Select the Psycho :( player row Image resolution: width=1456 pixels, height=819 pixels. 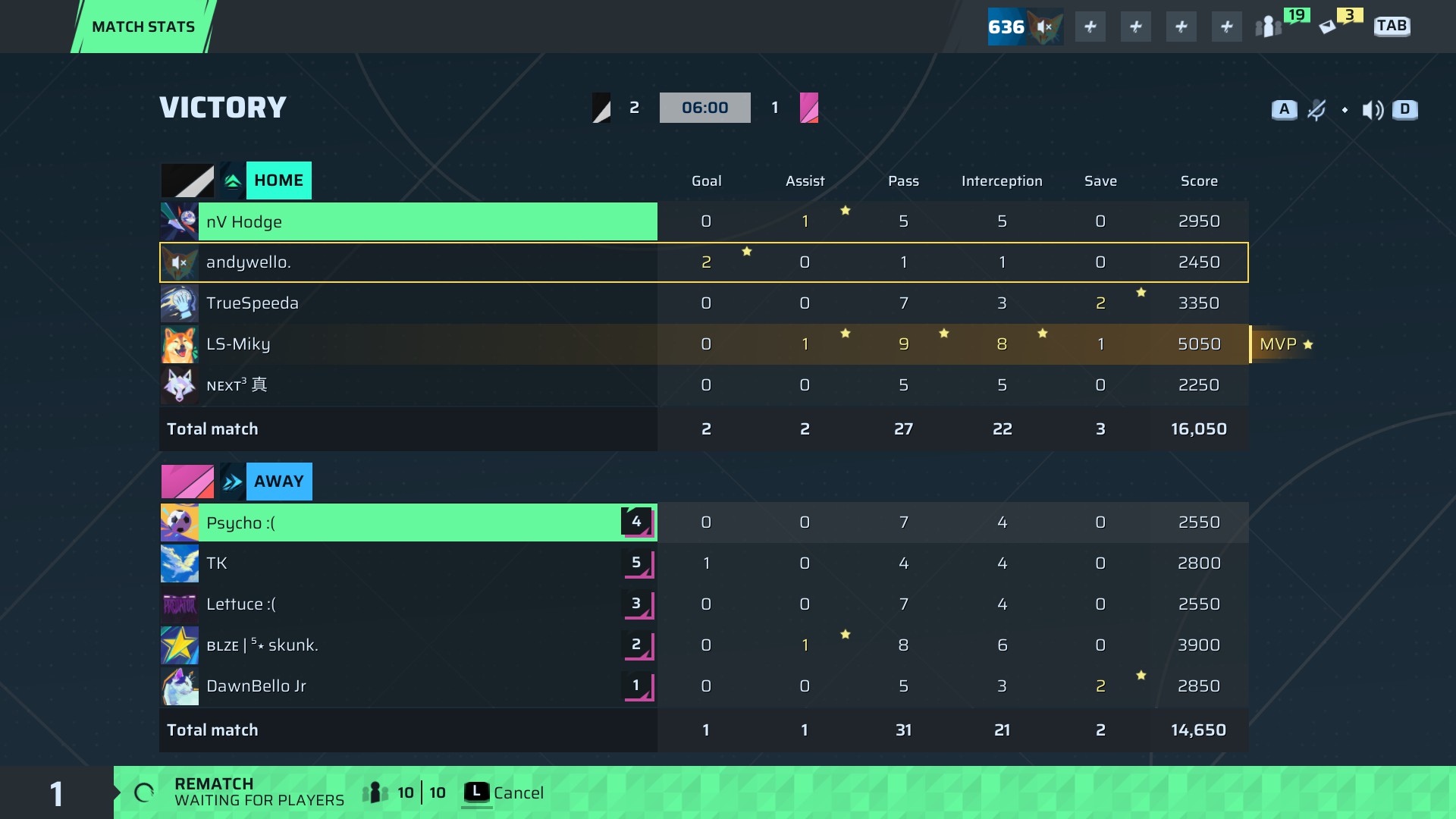point(704,522)
